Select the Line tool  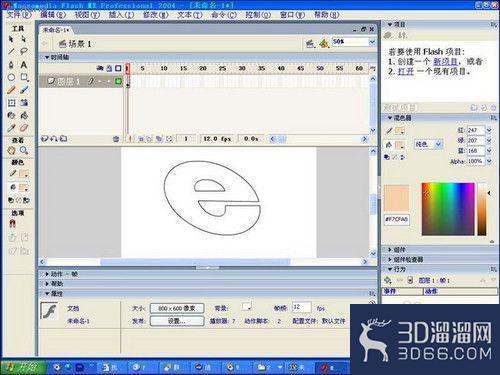coord(11,52)
